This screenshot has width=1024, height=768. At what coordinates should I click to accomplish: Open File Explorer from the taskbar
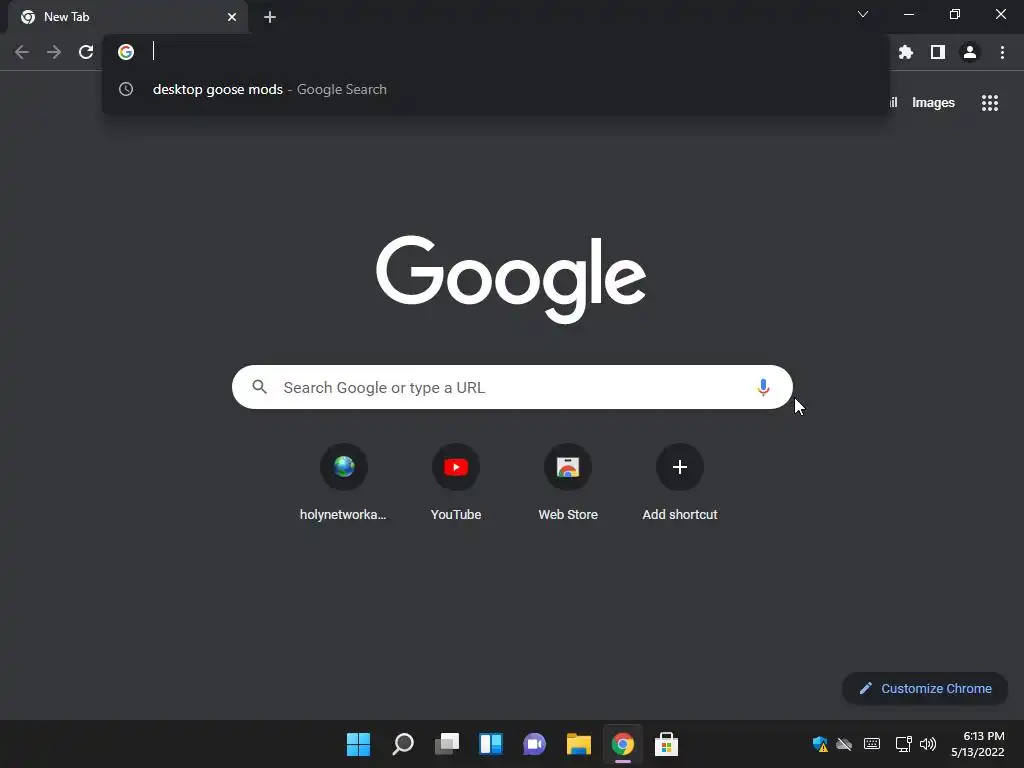579,744
